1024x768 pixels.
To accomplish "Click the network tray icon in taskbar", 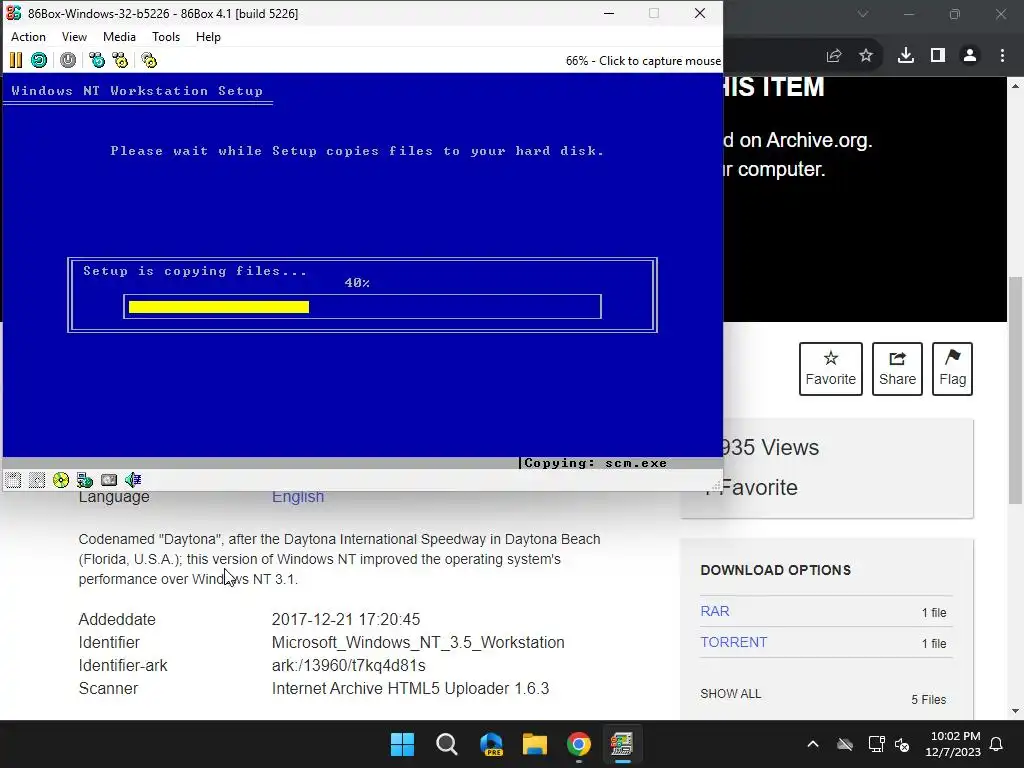I will point(876,744).
